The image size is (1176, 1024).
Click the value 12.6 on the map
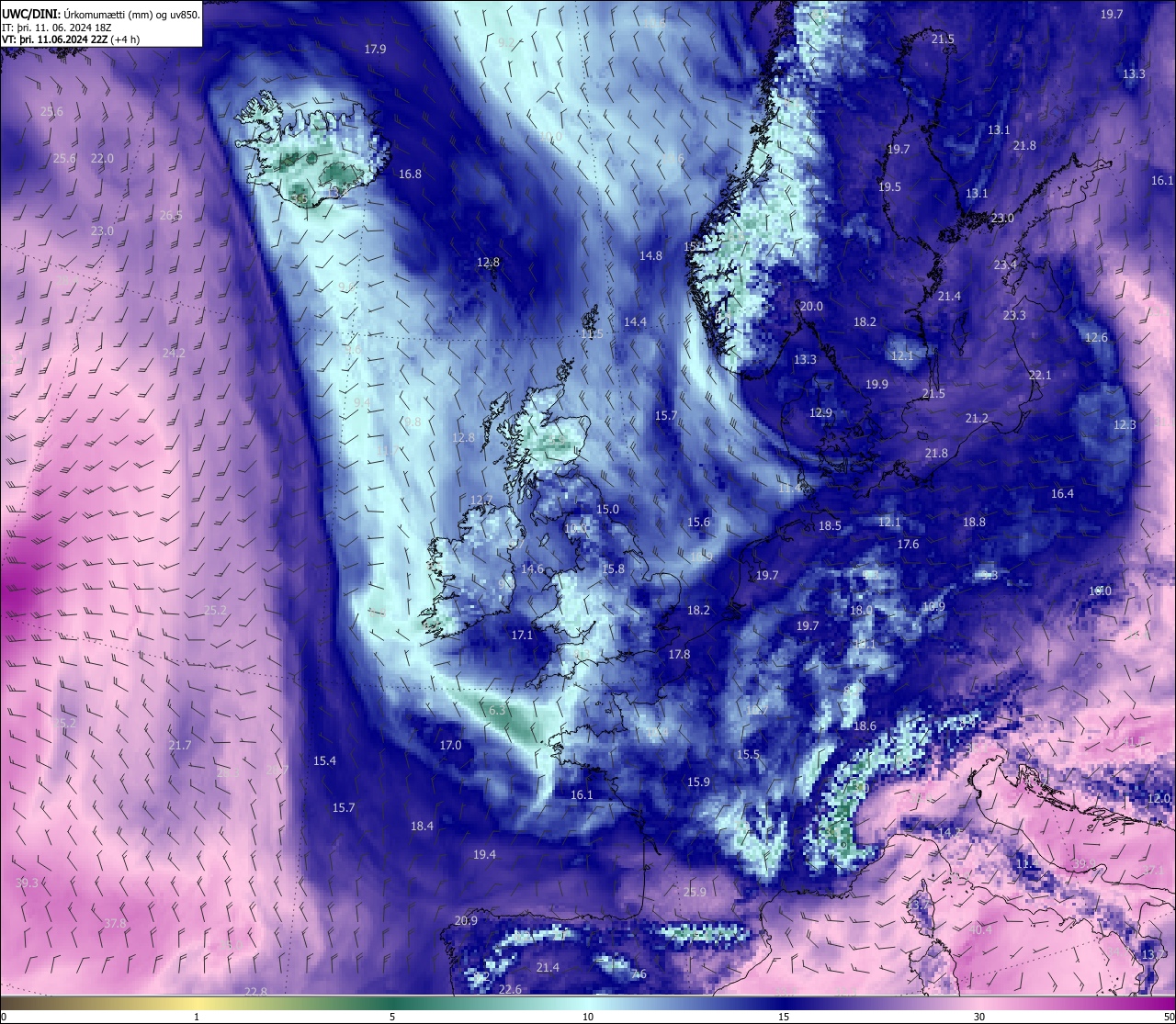pyautogui.click(x=1096, y=338)
